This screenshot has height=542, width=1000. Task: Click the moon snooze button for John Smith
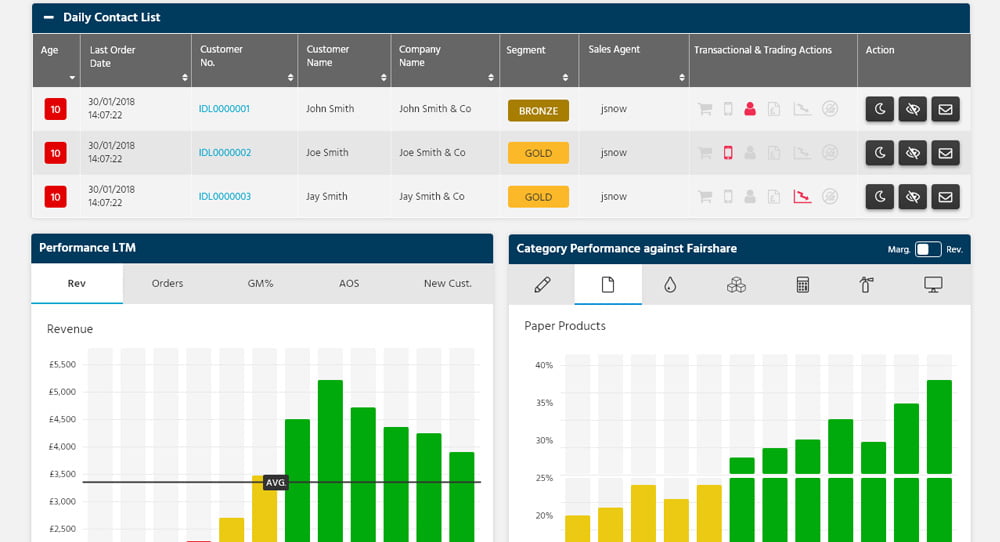[x=879, y=109]
